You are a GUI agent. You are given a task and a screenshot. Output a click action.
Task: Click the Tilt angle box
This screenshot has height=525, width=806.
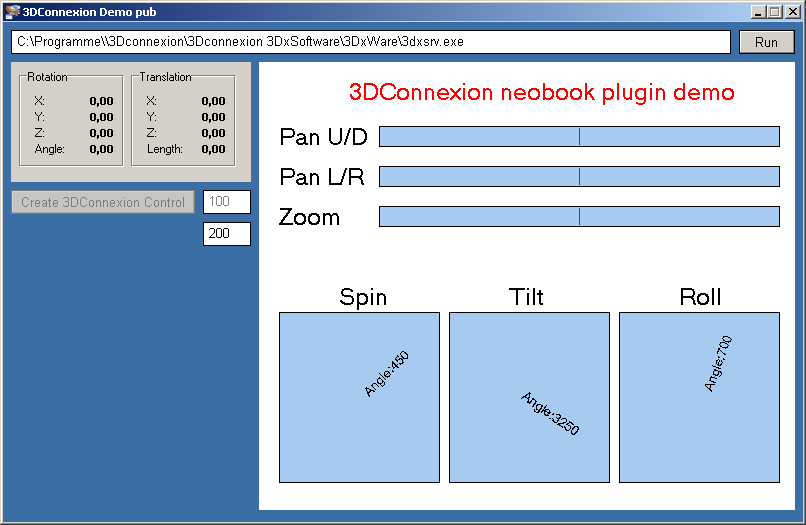point(529,397)
